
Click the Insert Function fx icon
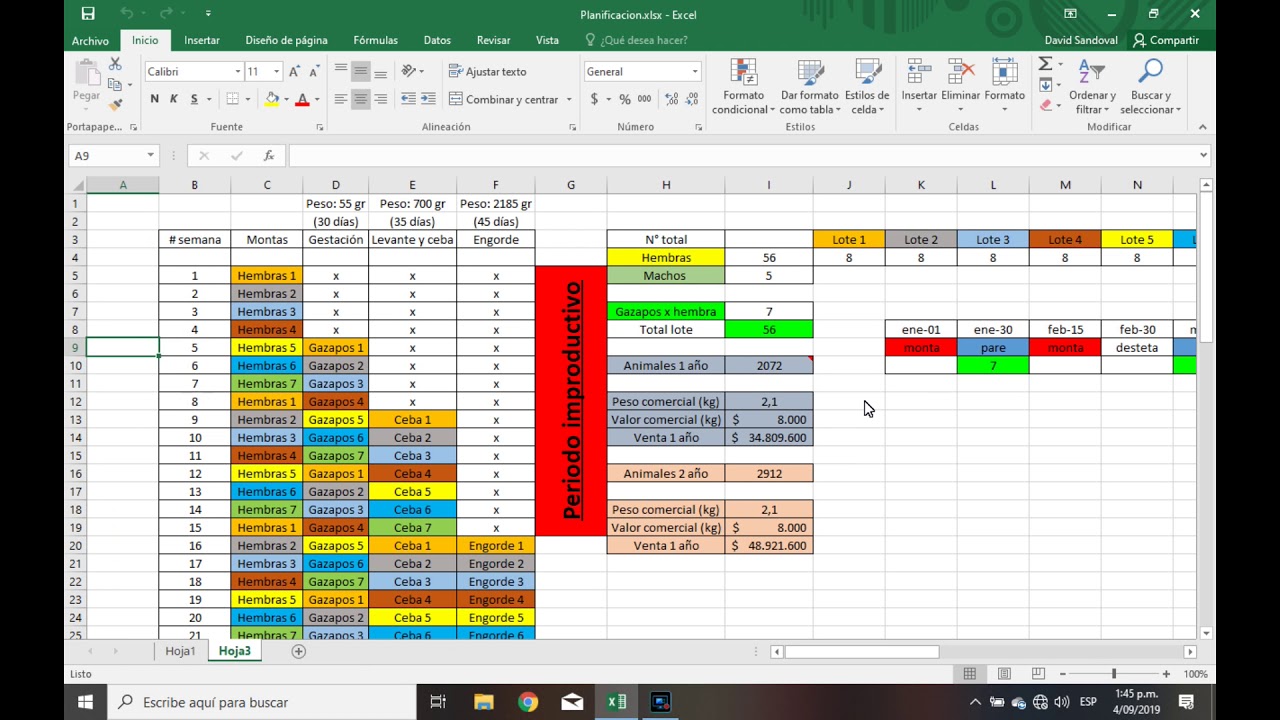point(269,155)
